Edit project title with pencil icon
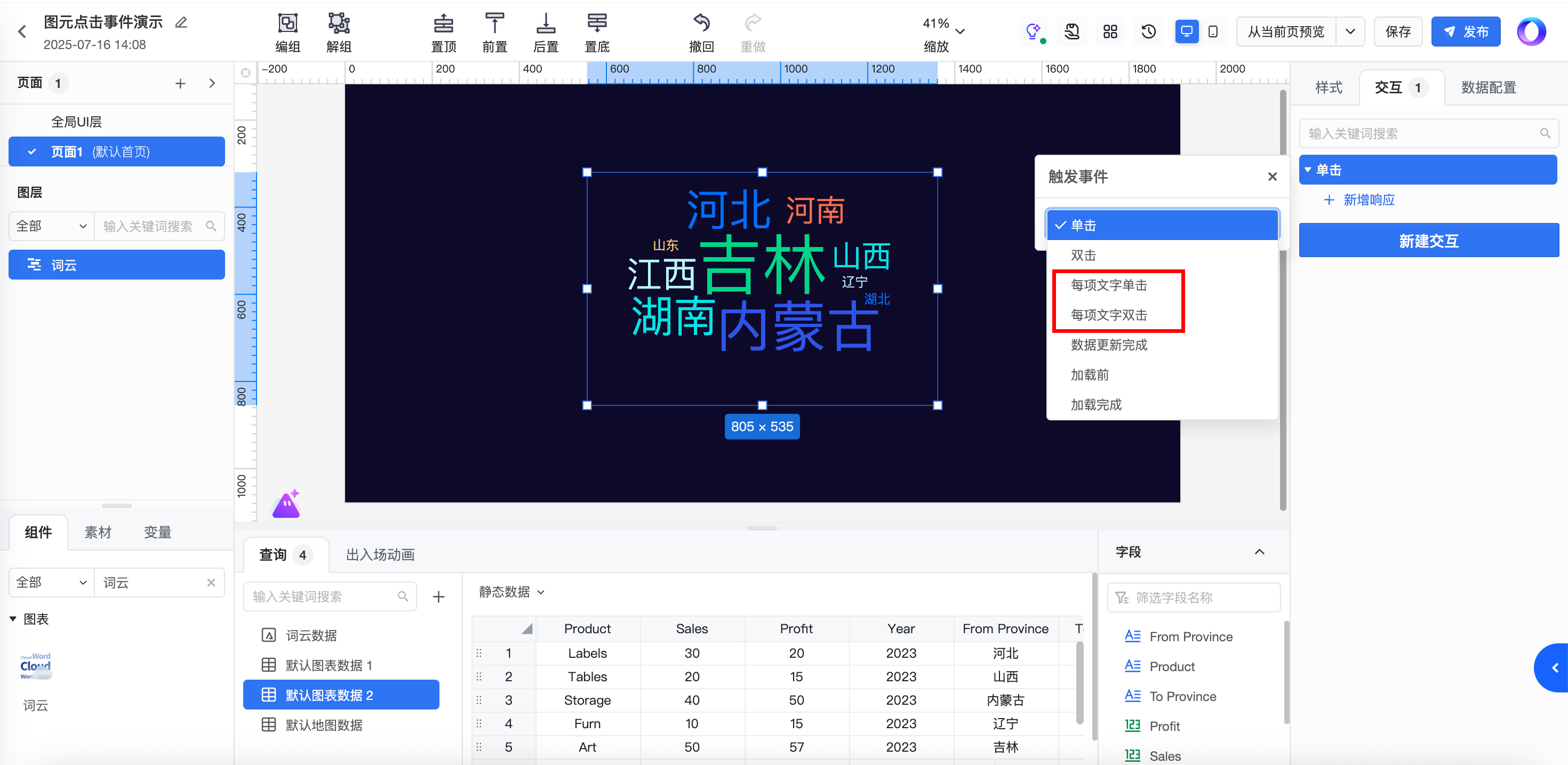Viewport: 1568px width, 765px height. [x=181, y=22]
